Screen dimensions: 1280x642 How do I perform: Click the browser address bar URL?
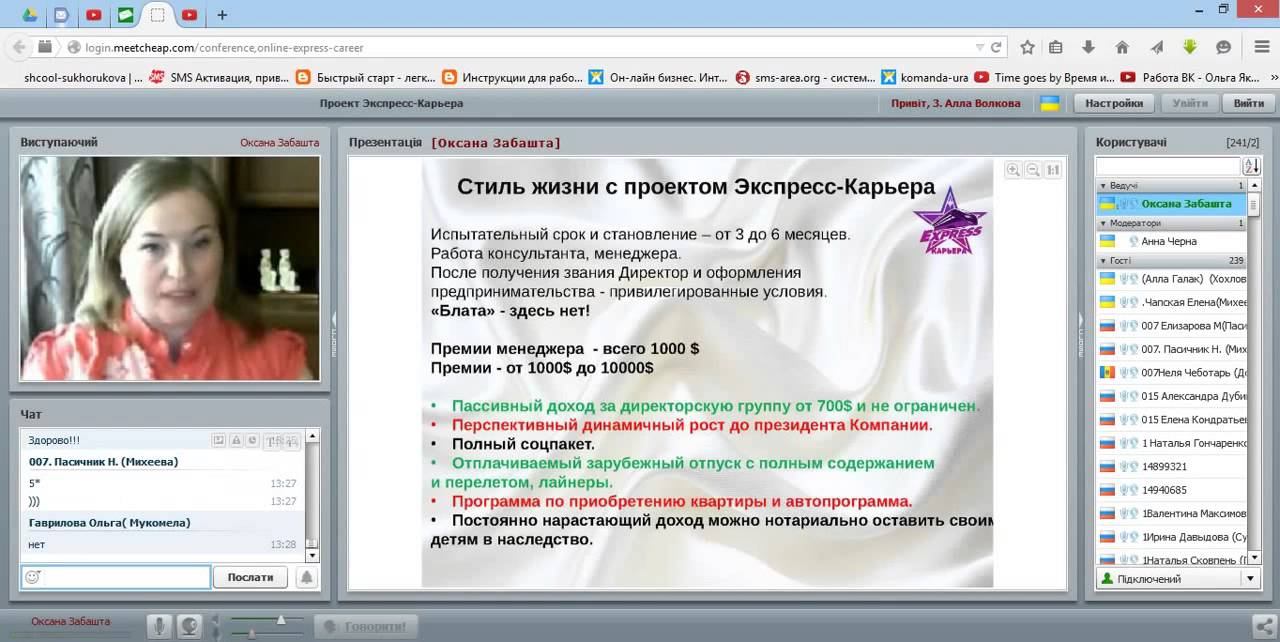coord(224,47)
